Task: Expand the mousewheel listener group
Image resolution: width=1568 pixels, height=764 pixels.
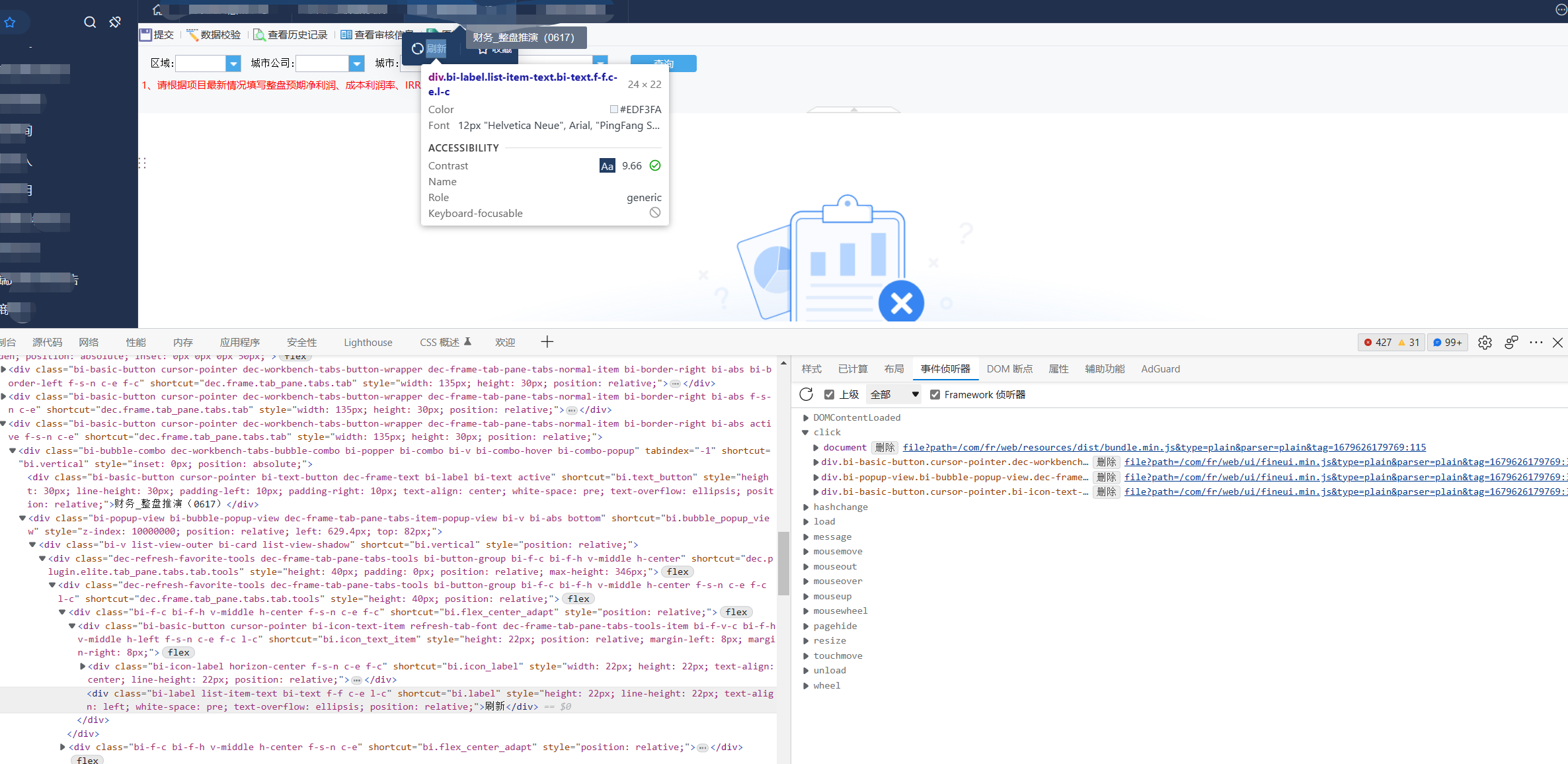Action: coord(806,611)
